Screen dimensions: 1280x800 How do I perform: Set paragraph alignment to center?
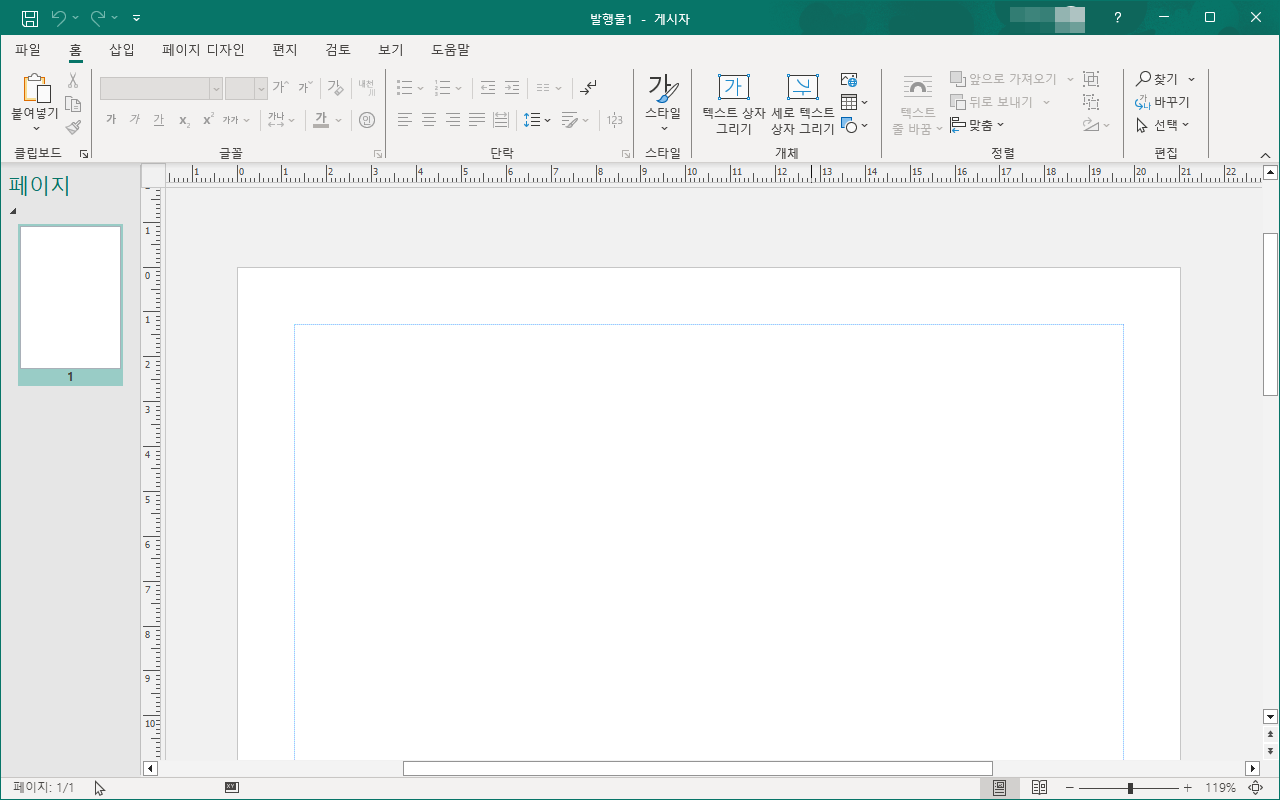[429, 120]
